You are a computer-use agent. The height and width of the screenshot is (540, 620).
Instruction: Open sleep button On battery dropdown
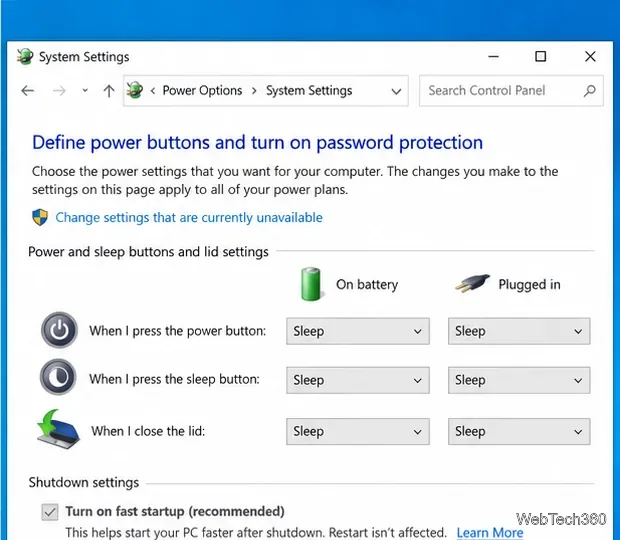pos(358,380)
